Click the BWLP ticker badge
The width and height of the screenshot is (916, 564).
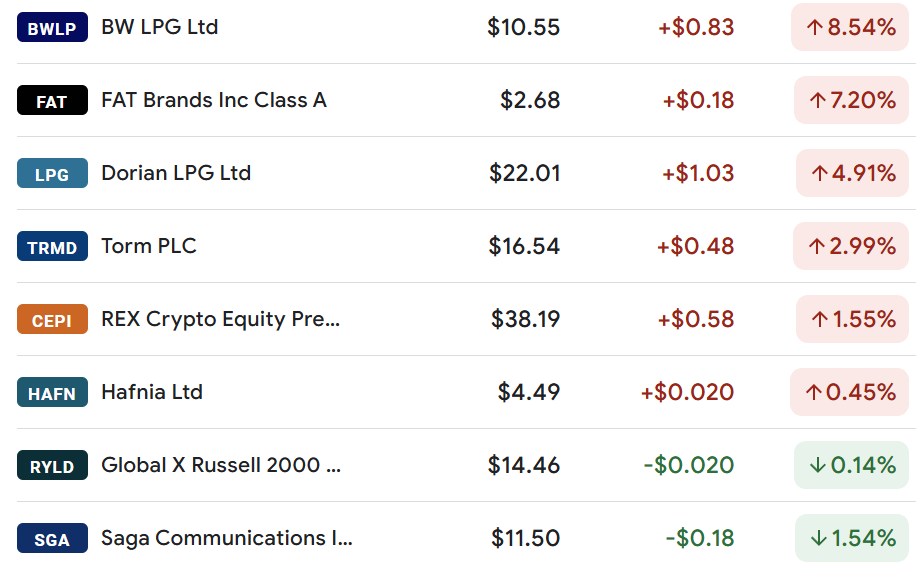coord(52,27)
